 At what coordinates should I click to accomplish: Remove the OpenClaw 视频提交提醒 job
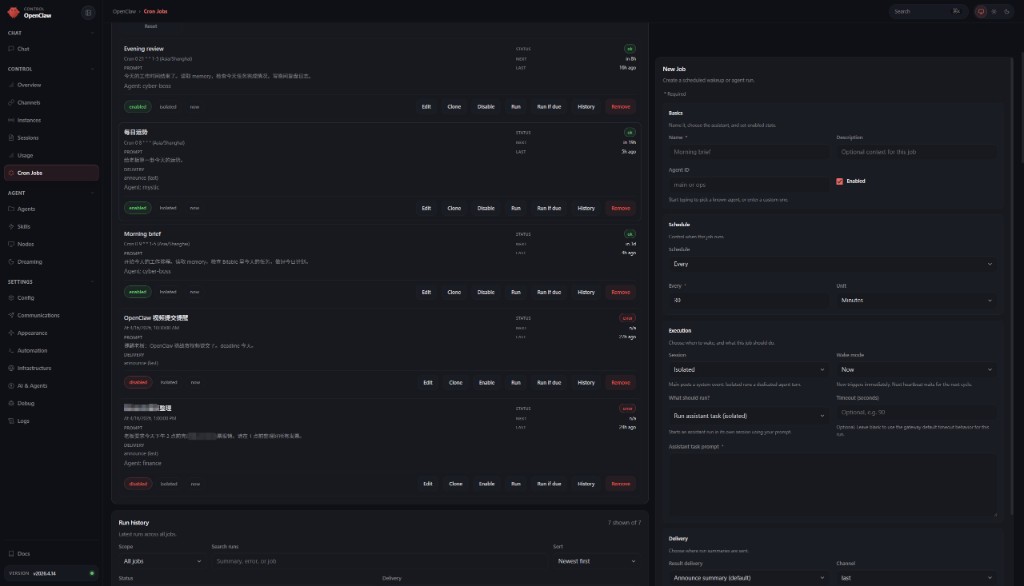pyautogui.click(x=620, y=383)
